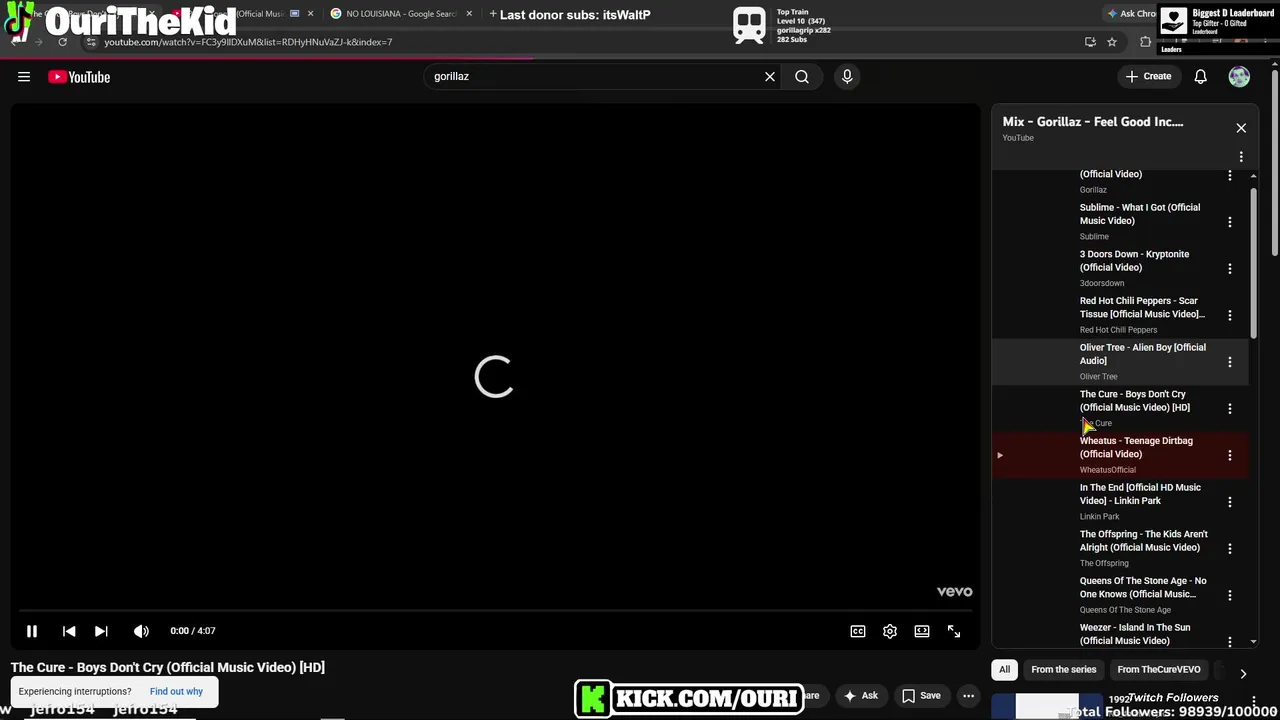Open the YouTube guide hamburger menu
Viewport: 1280px width, 720px height.
point(24,77)
